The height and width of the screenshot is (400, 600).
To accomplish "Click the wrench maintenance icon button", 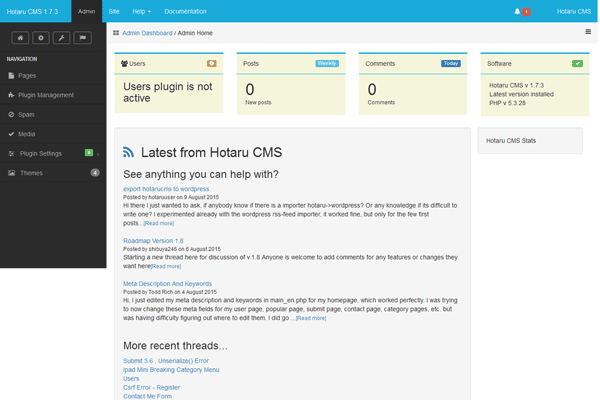I will point(62,37).
